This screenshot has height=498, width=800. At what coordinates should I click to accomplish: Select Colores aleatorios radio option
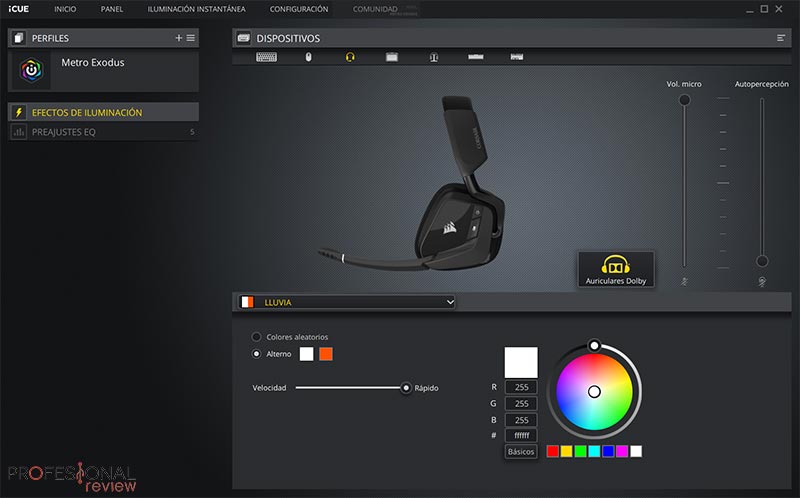(256, 337)
